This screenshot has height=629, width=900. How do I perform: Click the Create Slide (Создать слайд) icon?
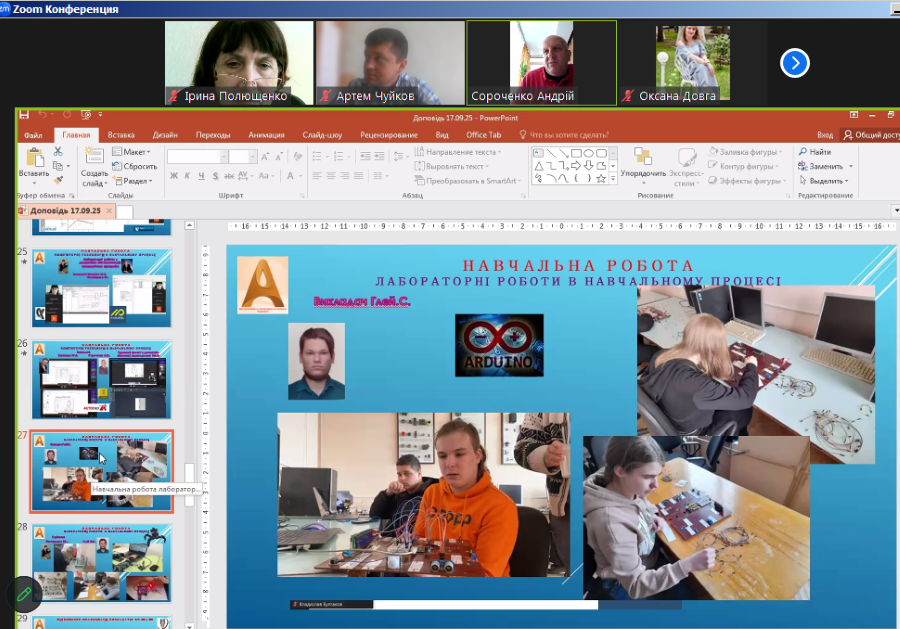pyautogui.click(x=94, y=159)
